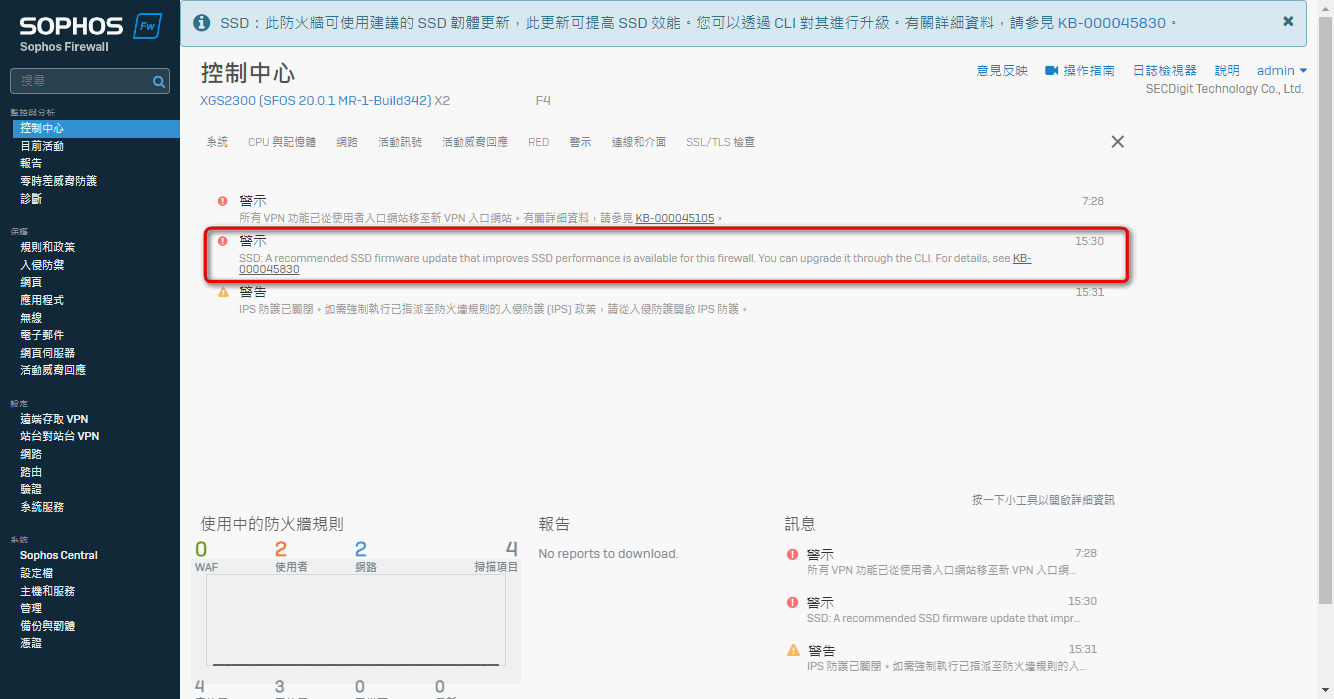
Task: Click the Sophos Firewall logo
Action: [x=90, y=32]
